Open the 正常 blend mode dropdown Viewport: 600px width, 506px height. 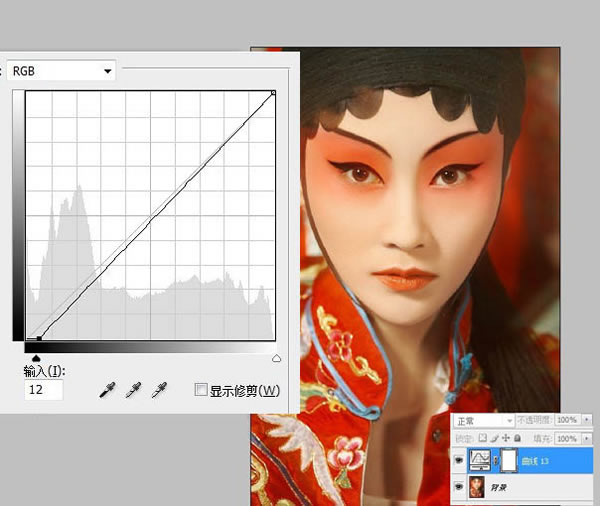(484, 421)
